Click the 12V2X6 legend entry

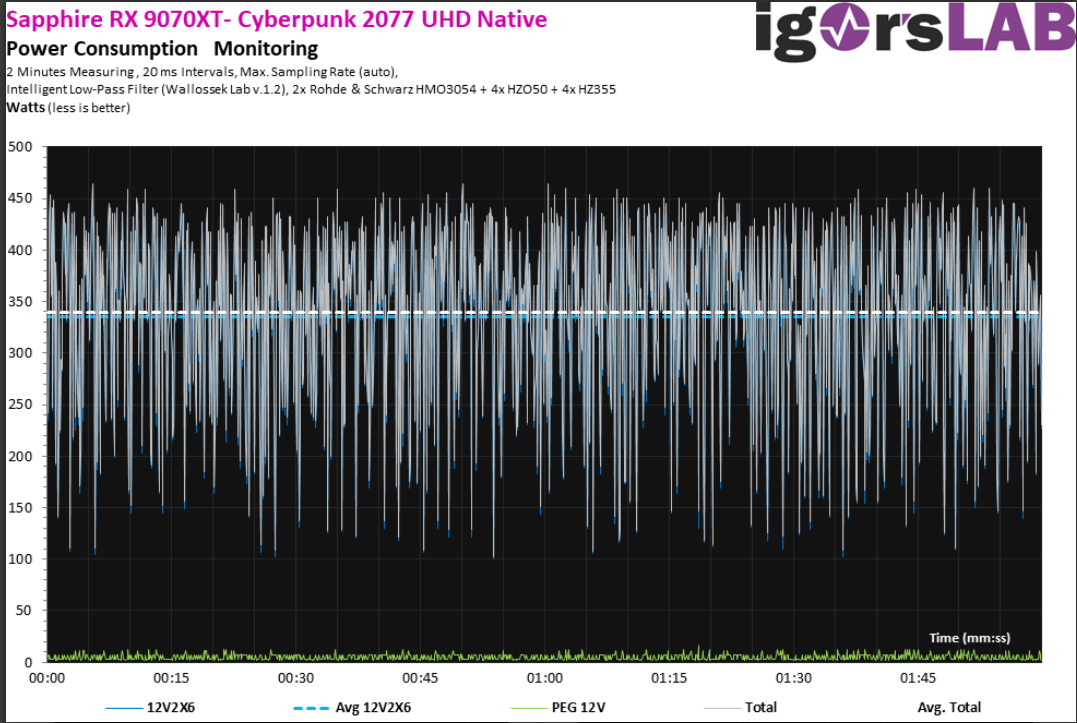pyautogui.click(x=150, y=707)
